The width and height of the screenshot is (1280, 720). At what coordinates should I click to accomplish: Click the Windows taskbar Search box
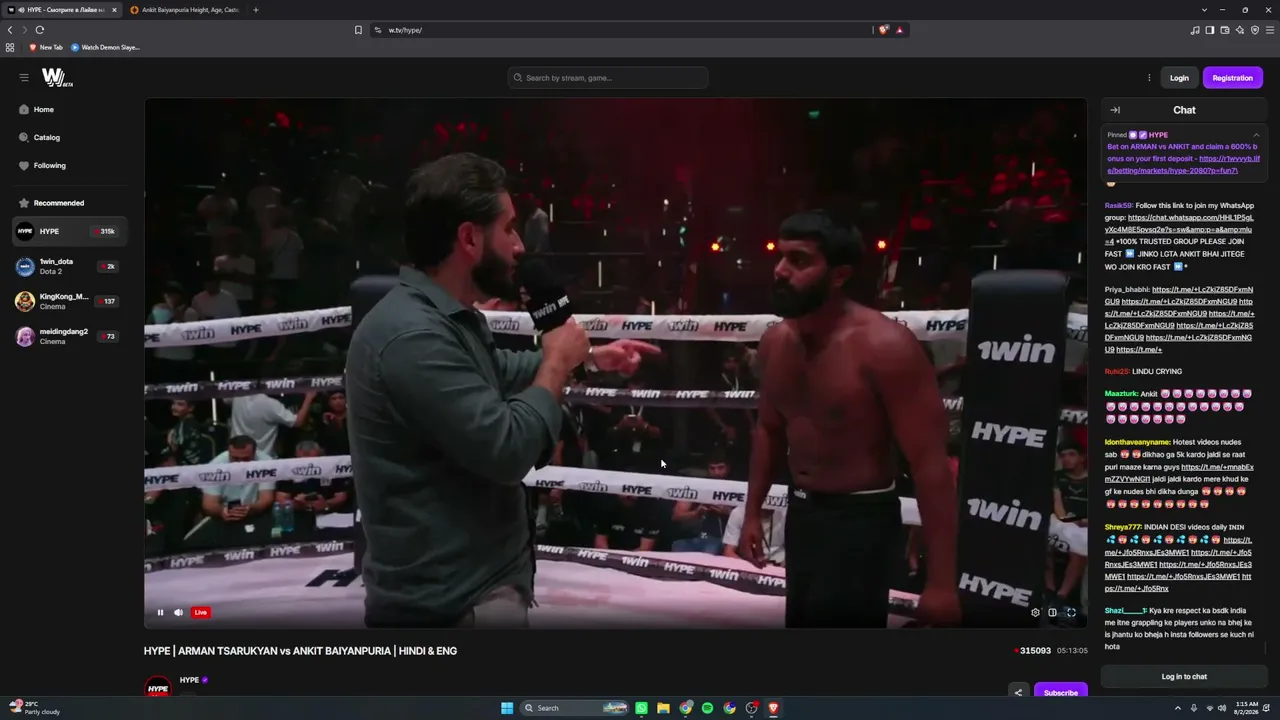577,708
